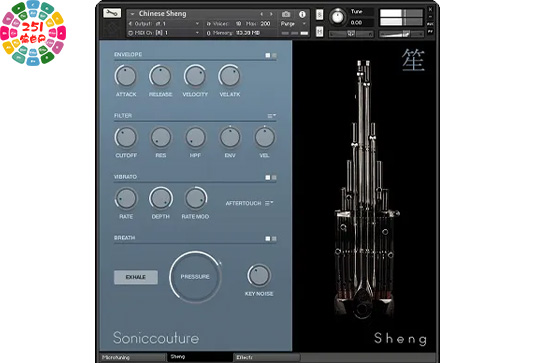Click the pan slider below the Tune knob
Screen dimensions: 535x363
click(x=351, y=33)
